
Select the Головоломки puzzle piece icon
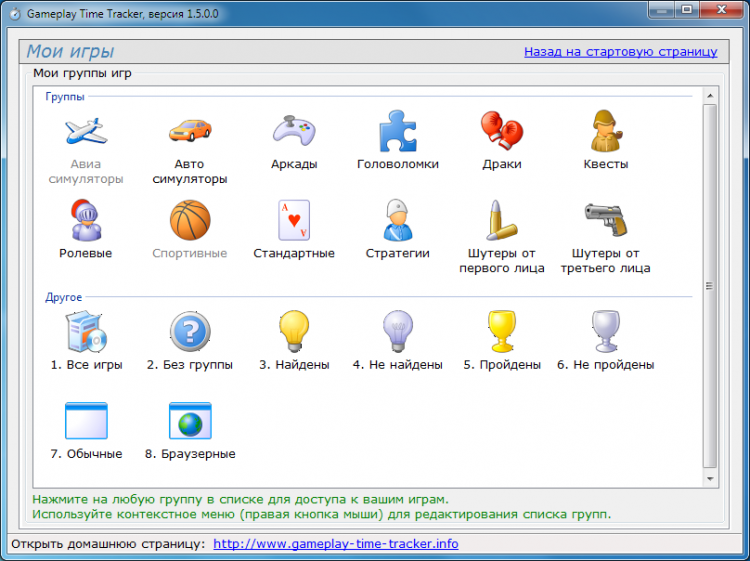point(398,131)
